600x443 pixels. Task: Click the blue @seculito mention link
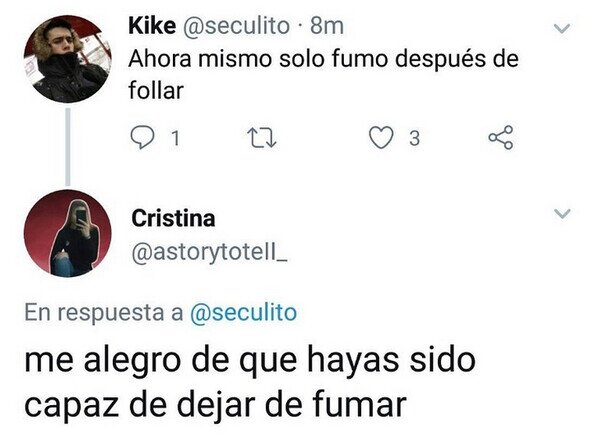[243, 313]
